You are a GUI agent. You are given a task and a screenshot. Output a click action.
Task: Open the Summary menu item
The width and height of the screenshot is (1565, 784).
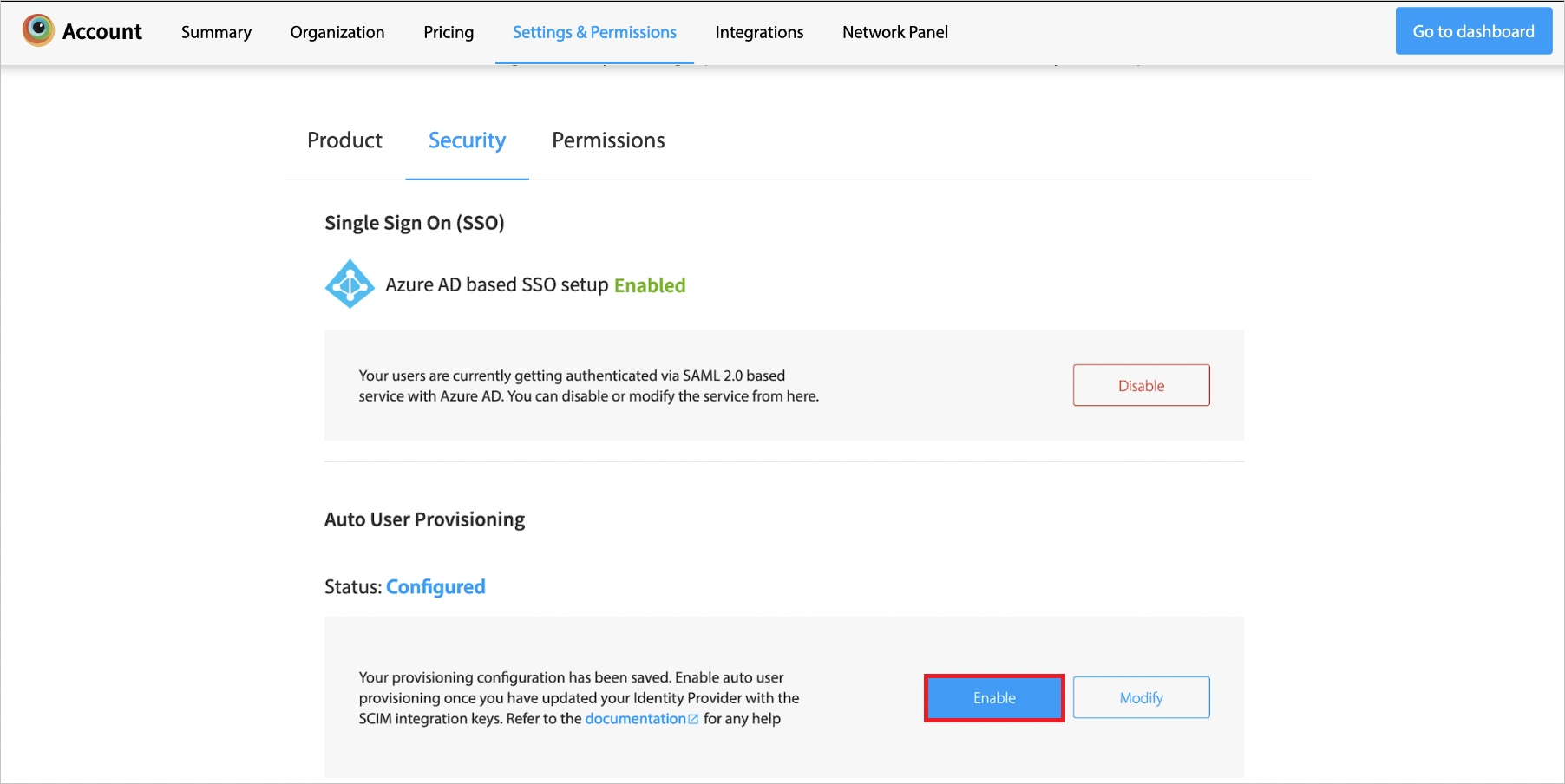coord(216,32)
